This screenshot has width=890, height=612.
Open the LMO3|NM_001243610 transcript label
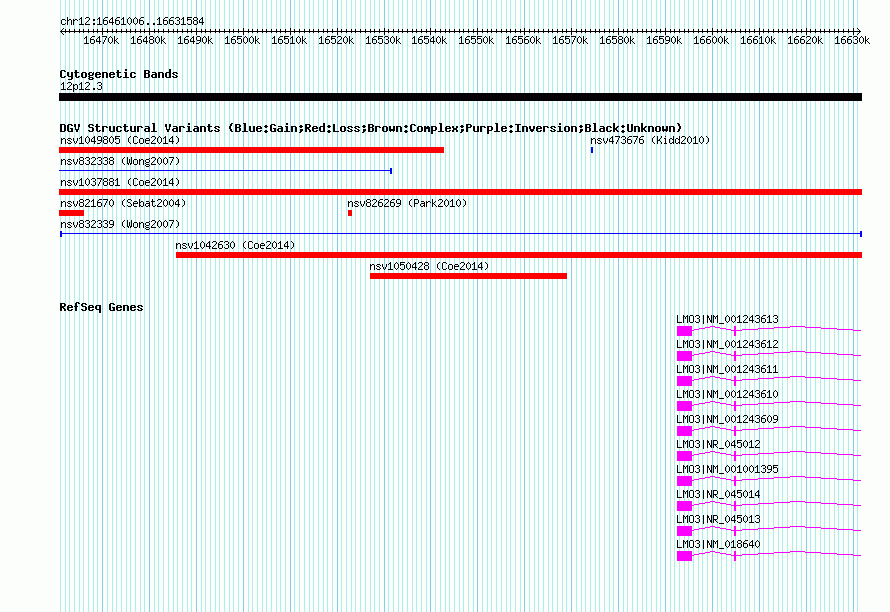pos(727,394)
